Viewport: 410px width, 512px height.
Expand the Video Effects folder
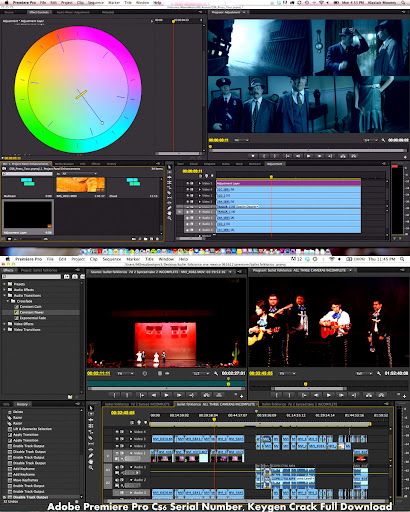coord(4,324)
